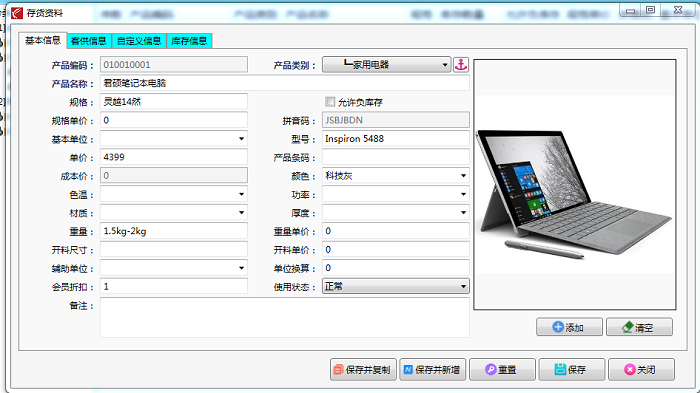Viewport: 700px width, 393px height.
Task: Select the second tab next to 基本信息
Action: 89,41
